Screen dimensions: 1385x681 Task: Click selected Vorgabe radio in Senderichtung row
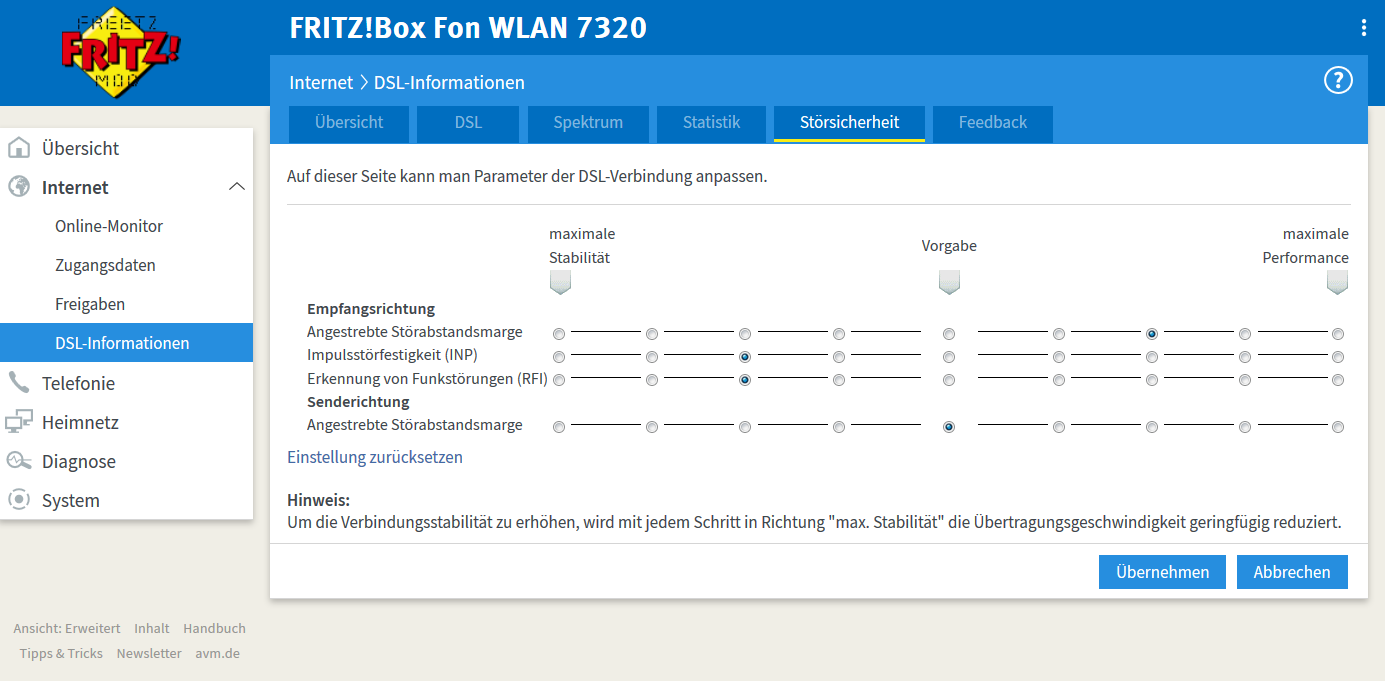click(x=949, y=427)
